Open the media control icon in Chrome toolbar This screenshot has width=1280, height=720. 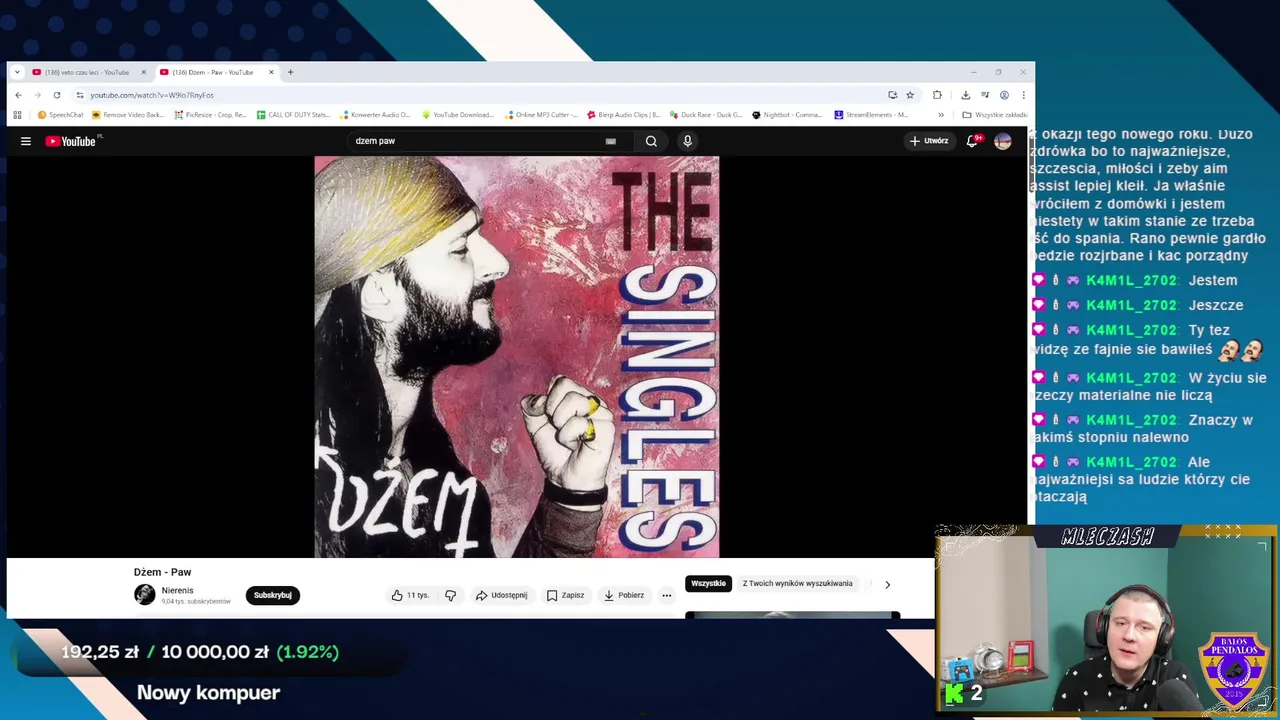pos(985,95)
